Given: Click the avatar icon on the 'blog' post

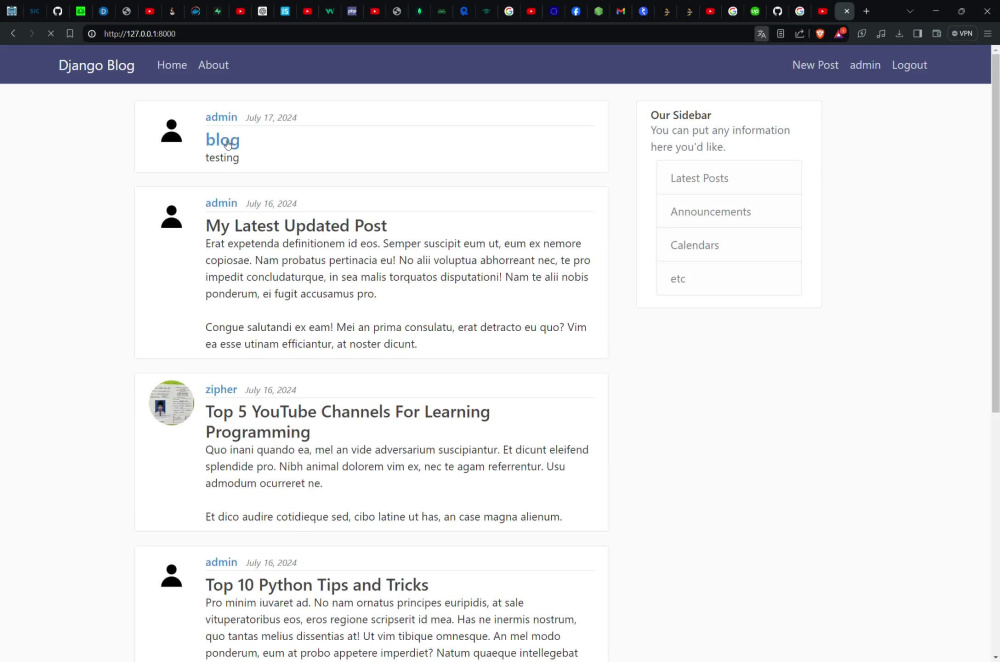Looking at the screenshot, I should pyautogui.click(x=171, y=131).
